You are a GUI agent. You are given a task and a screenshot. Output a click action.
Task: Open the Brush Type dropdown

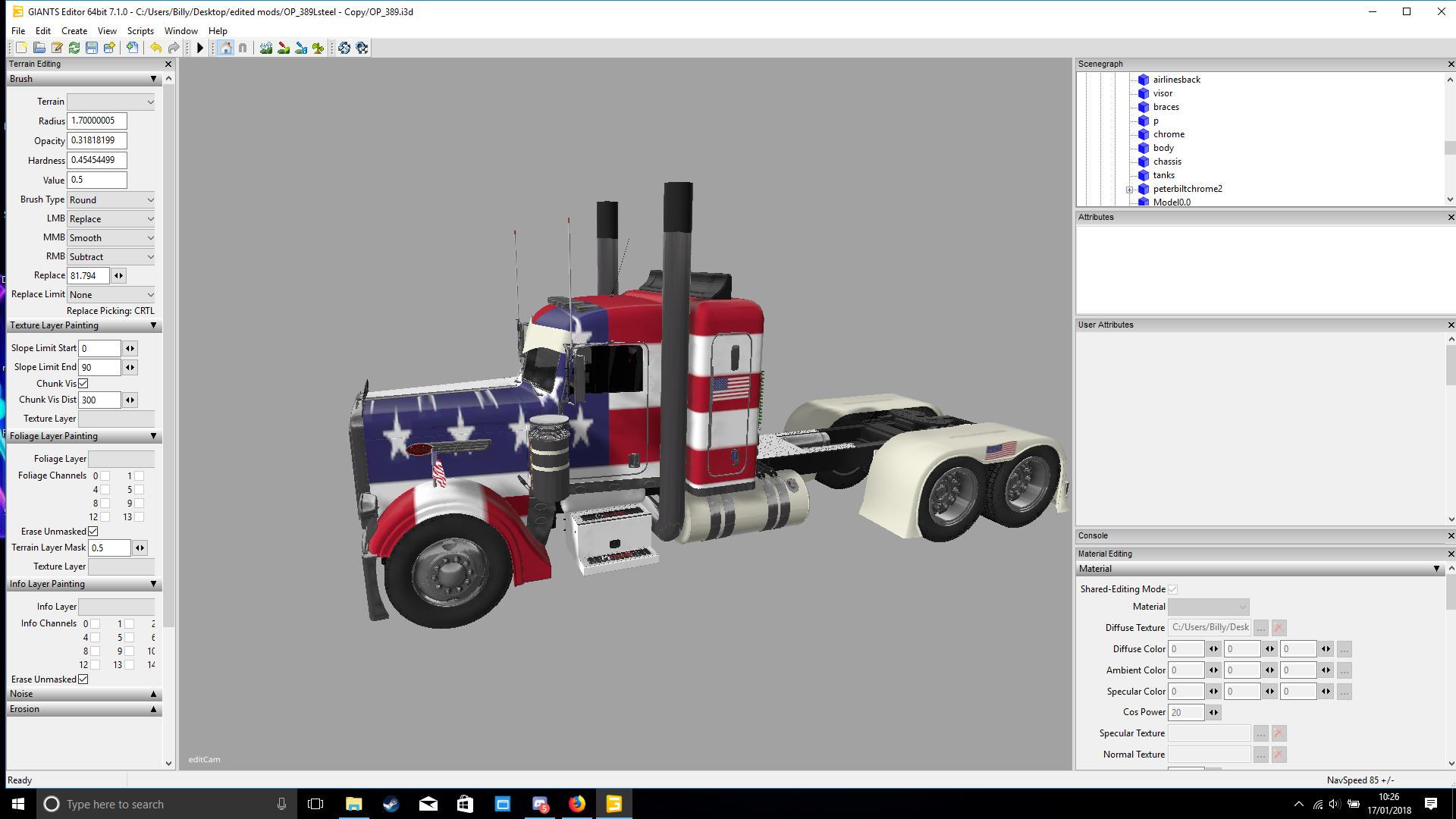[111, 200]
